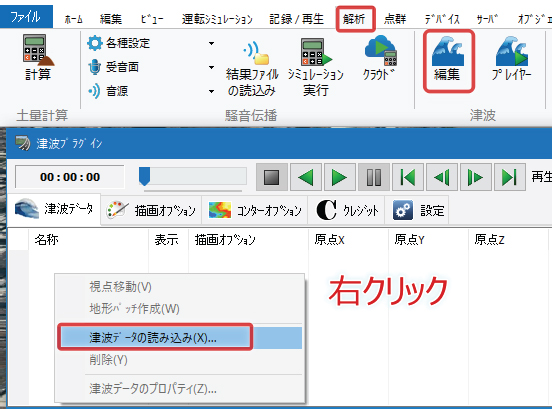Click the 00:00:00 time field
Image resolution: width=552 pixels, height=409 pixels.
coord(70,177)
